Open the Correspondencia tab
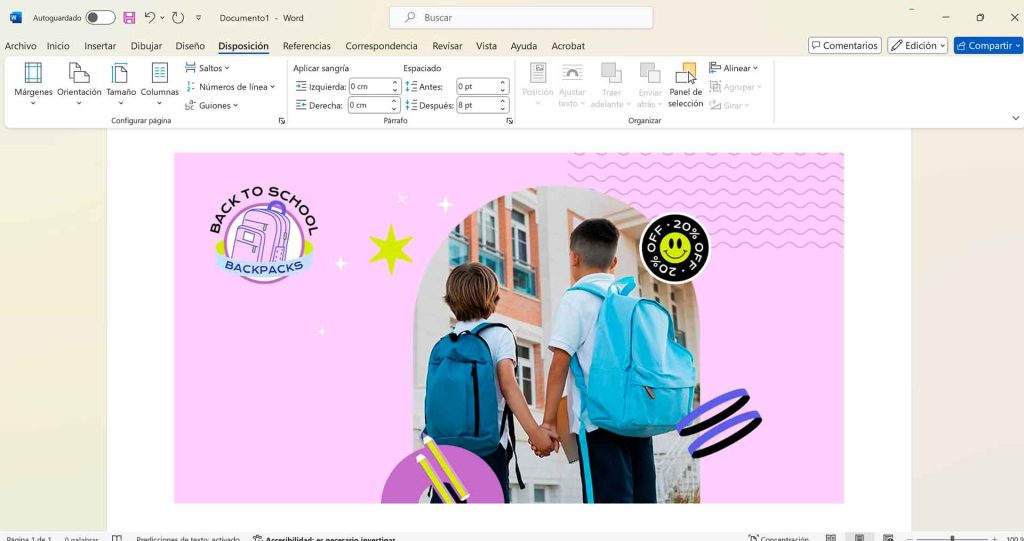The width and height of the screenshot is (1024, 541). point(381,46)
